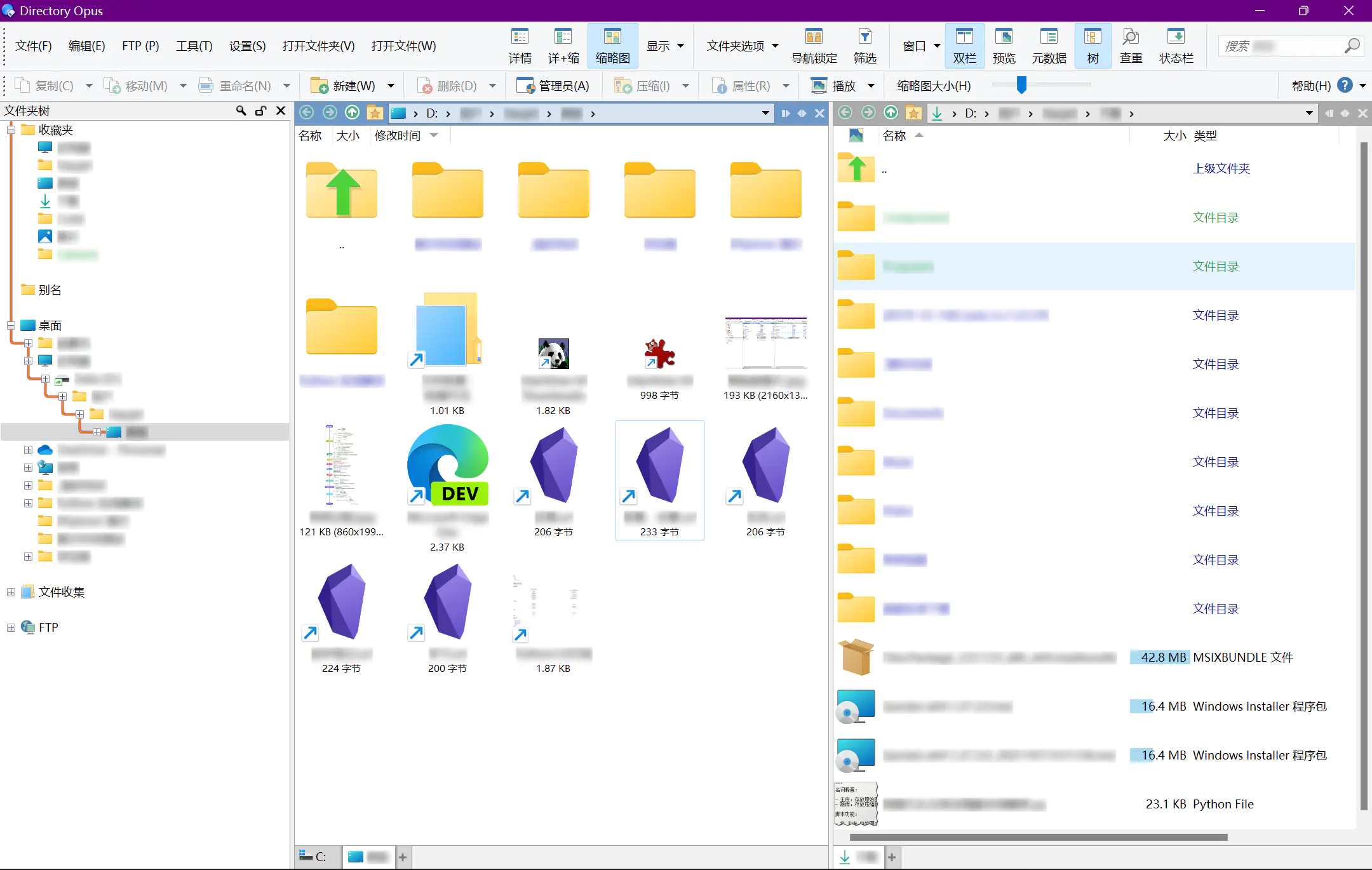Viewport: 1372px width, 870px height.
Task: Toggle the Preview (预览) pane
Action: 1004,46
